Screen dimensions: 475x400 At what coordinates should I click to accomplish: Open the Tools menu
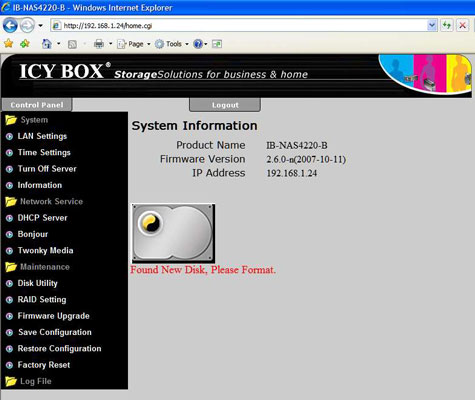point(172,44)
